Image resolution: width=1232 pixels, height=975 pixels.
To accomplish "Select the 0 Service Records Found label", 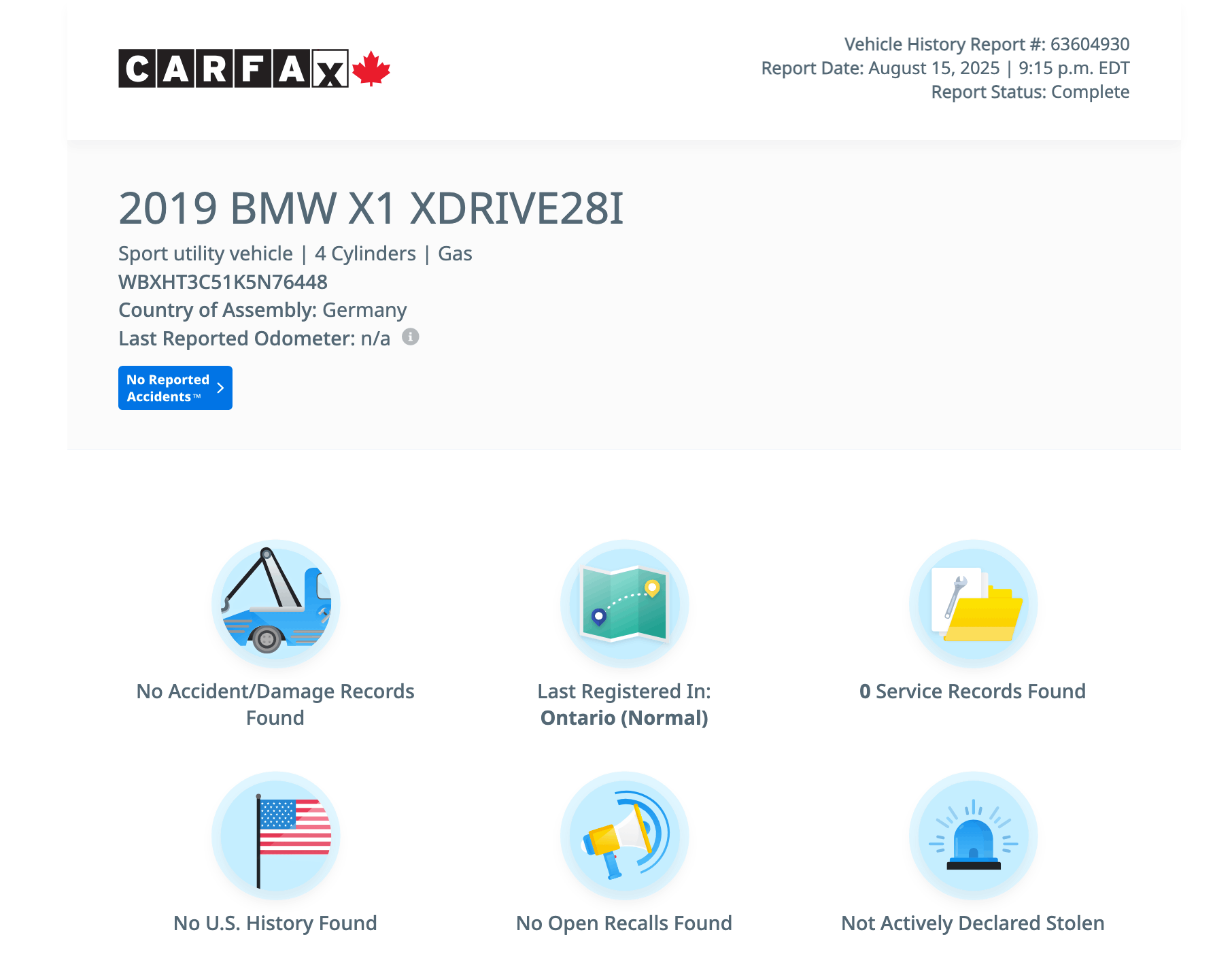I will [972, 691].
